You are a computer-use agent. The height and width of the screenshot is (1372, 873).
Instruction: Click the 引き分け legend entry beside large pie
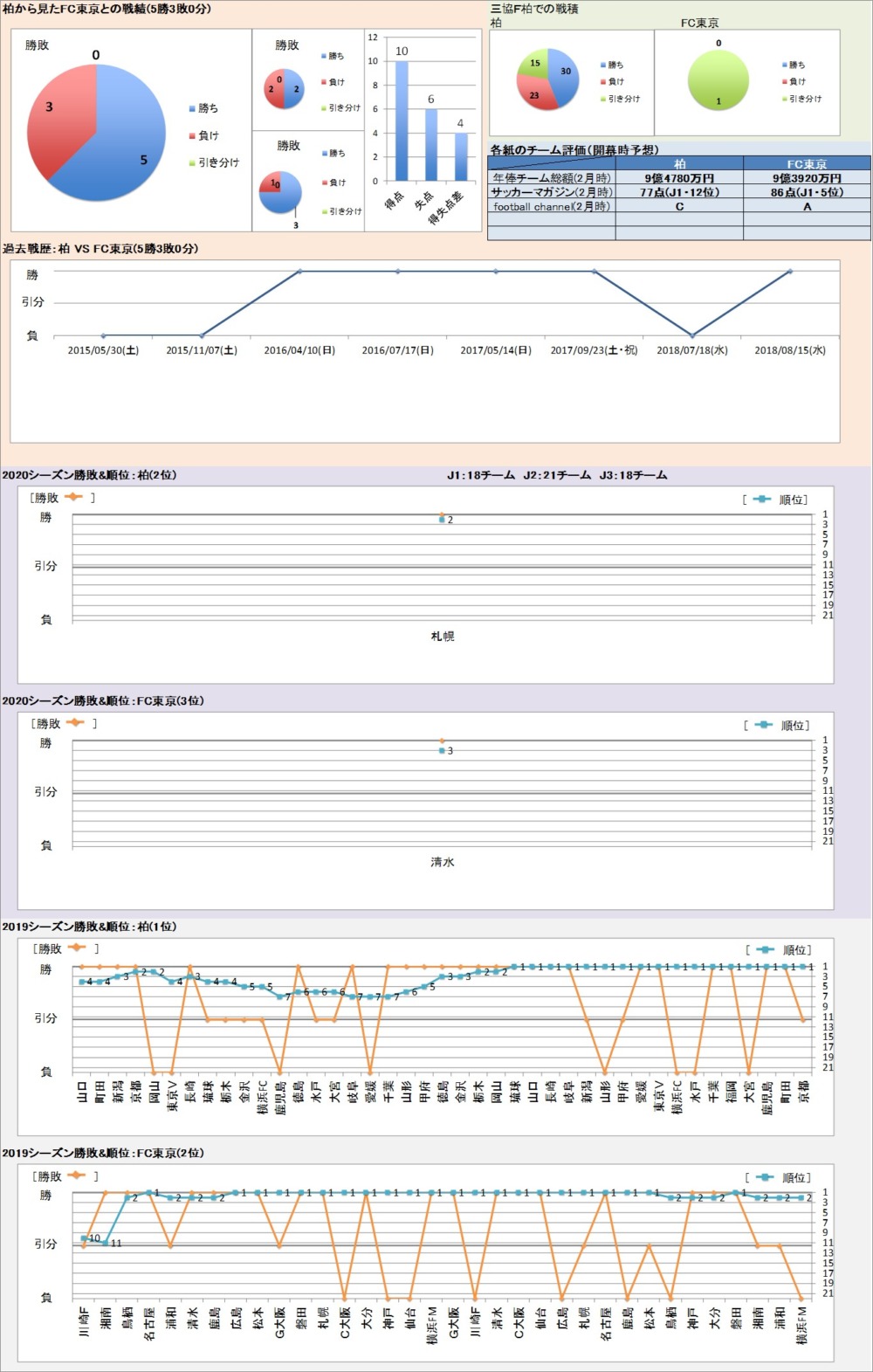click(x=217, y=162)
